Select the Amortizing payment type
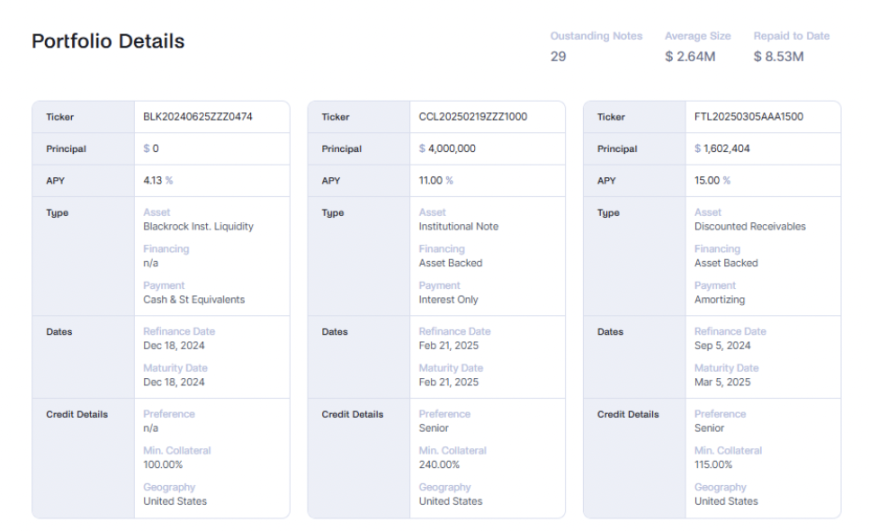 click(x=719, y=300)
